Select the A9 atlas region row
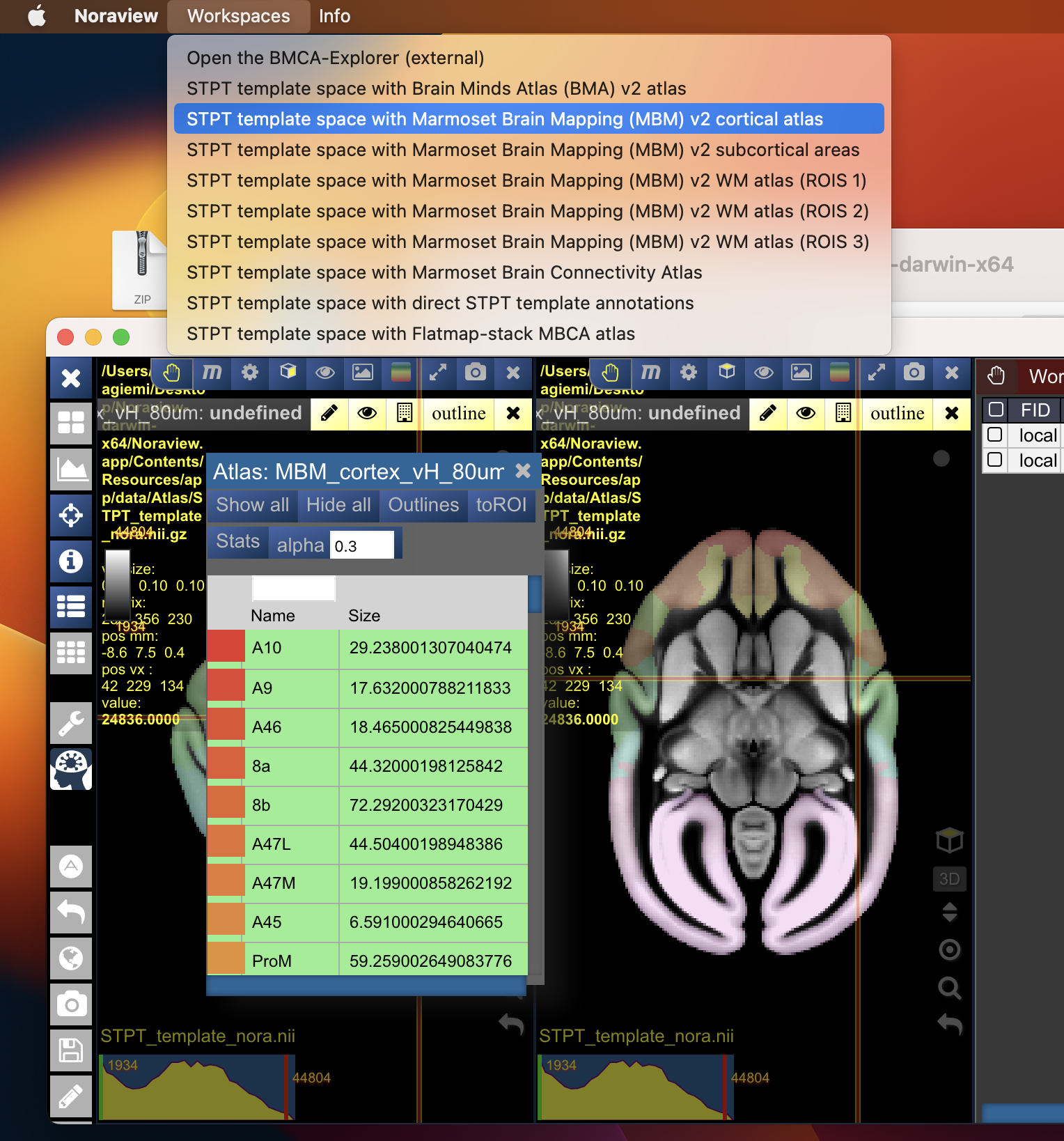 367,688
